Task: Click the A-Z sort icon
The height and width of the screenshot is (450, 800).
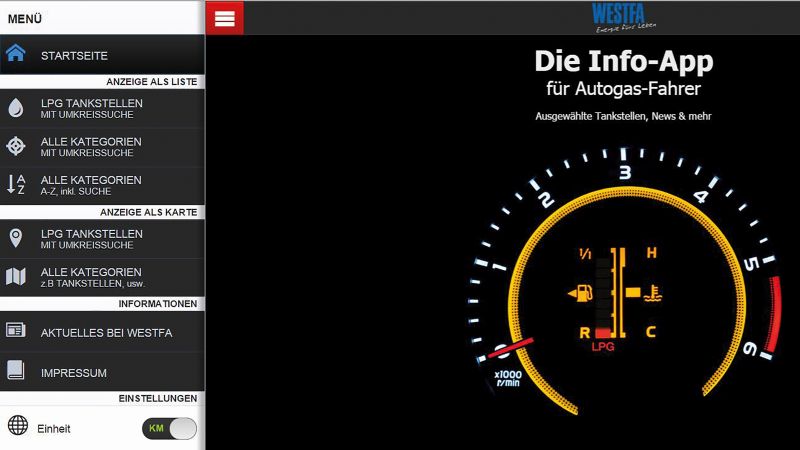Action: [16, 184]
